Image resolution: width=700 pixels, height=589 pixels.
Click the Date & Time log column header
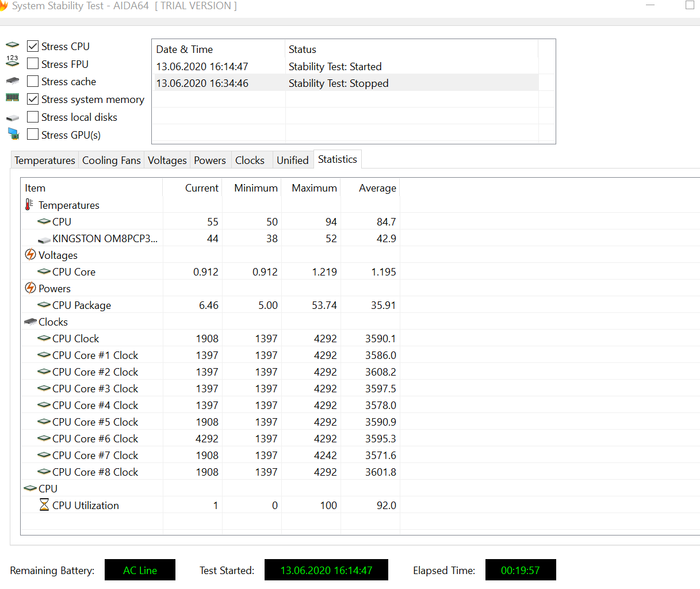pyautogui.click(x=219, y=49)
